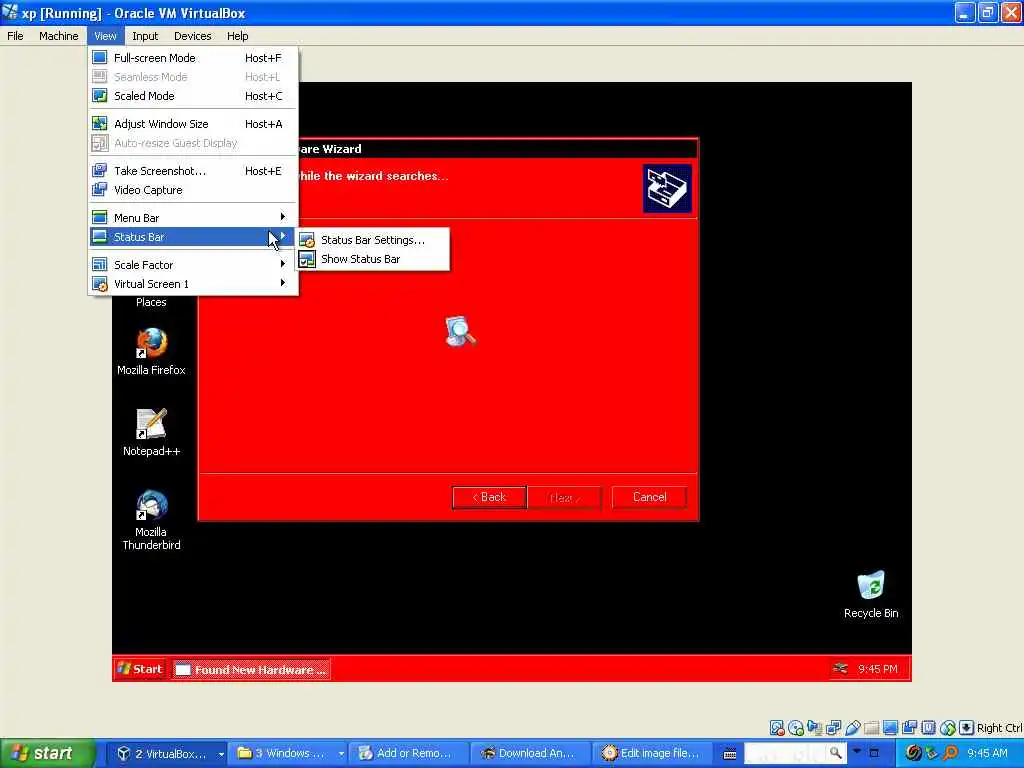Switch to the Edit image file taskbar item
The height and width of the screenshot is (768, 1024).
(x=653, y=753)
